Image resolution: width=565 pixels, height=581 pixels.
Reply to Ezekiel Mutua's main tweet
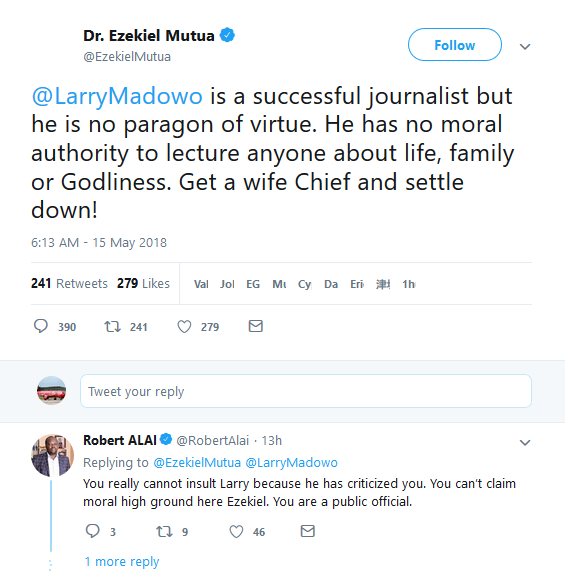(x=41, y=326)
